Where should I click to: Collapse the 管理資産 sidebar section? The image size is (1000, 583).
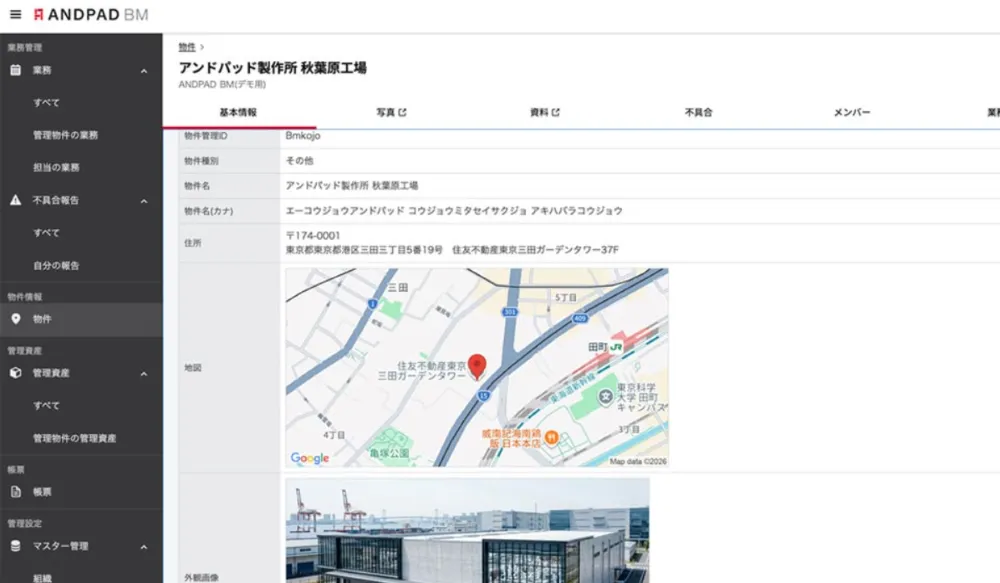(x=144, y=374)
